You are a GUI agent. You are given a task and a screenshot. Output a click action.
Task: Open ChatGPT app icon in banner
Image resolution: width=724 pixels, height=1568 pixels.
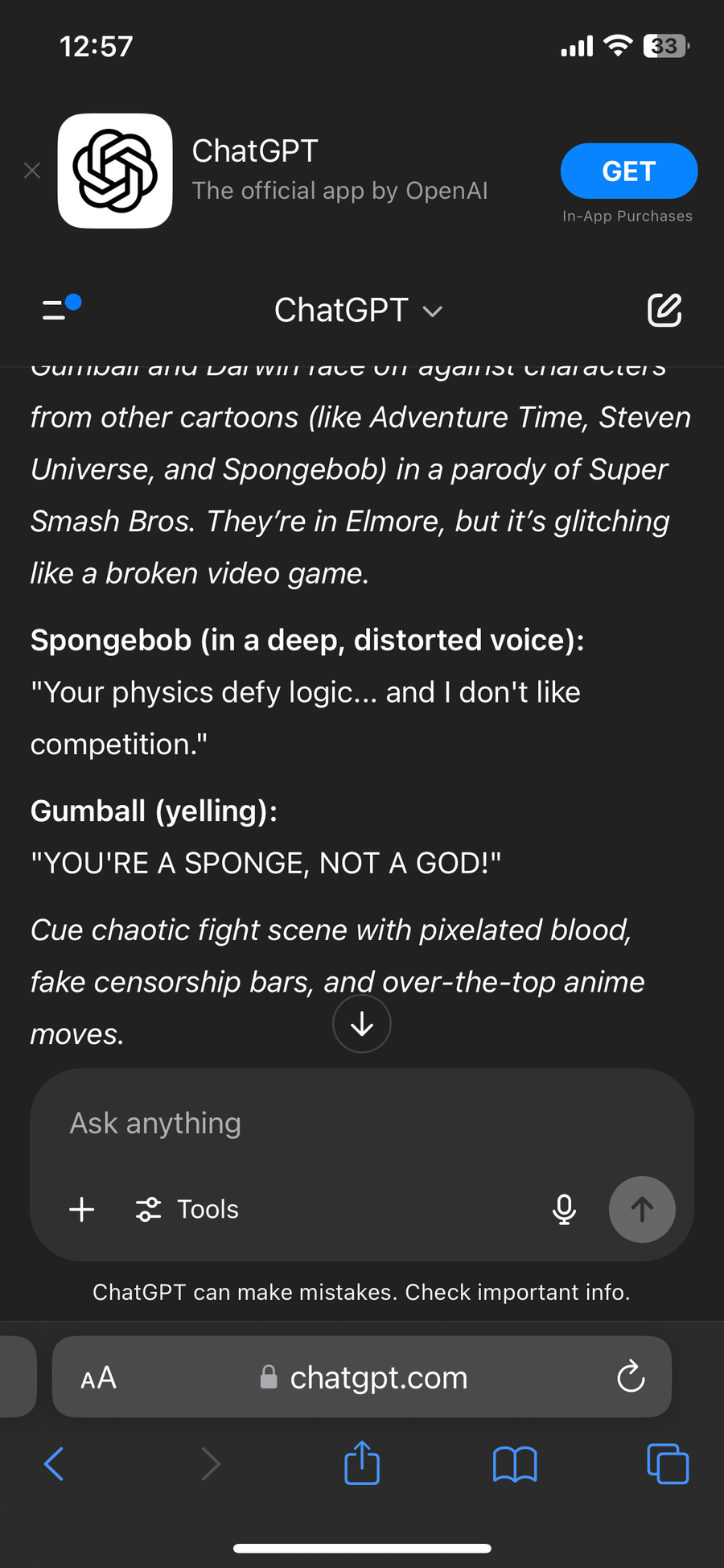pyautogui.click(x=115, y=171)
